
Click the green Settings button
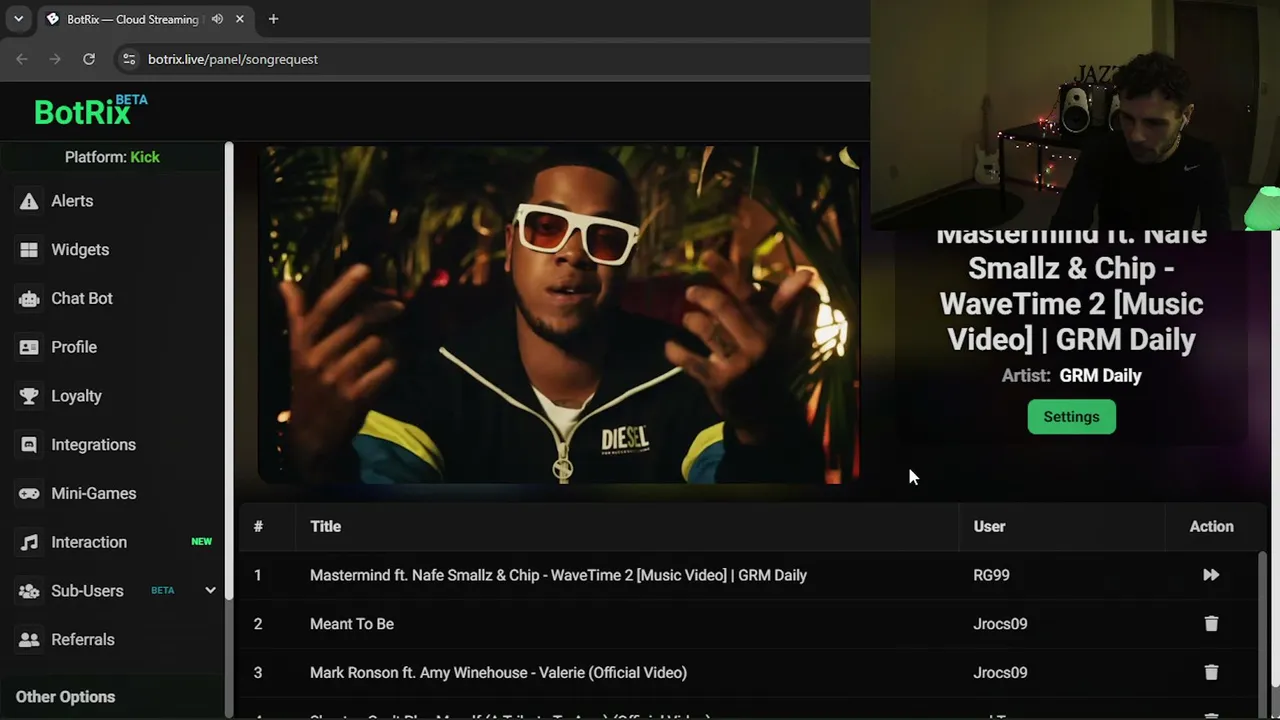click(x=1071, y=417)
